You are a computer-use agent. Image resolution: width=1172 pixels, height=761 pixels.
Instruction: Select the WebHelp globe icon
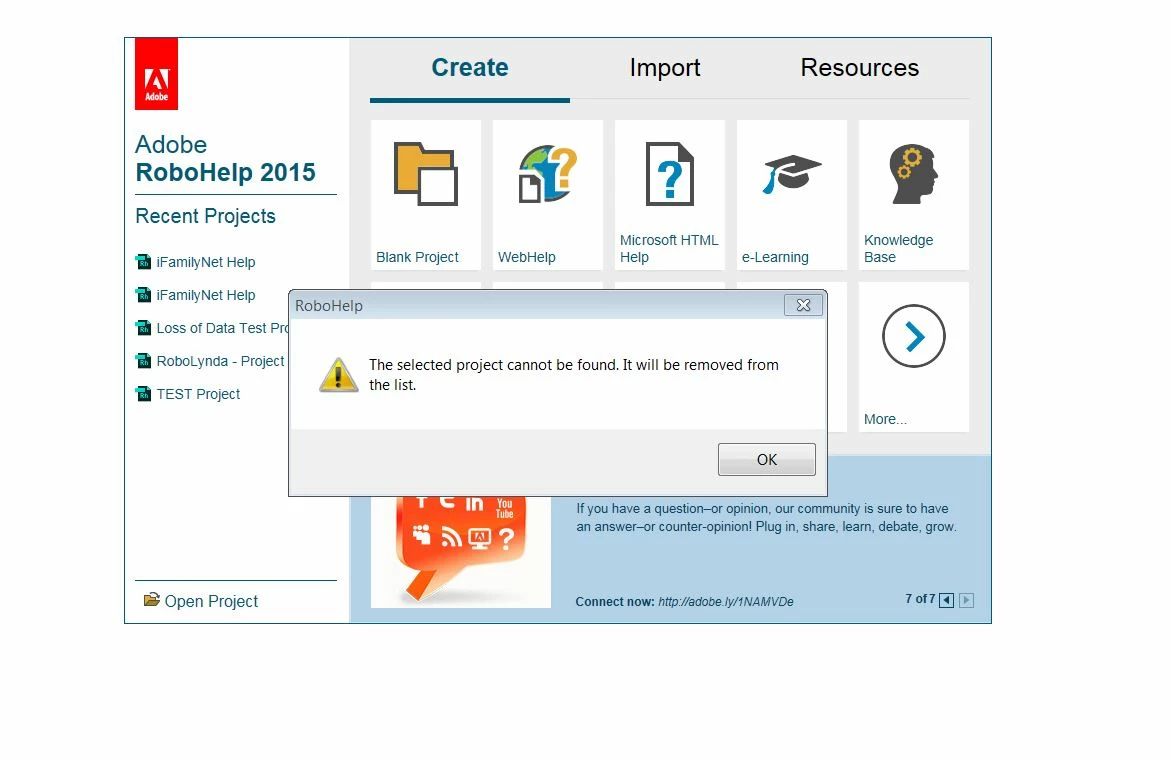coord(548,173)
